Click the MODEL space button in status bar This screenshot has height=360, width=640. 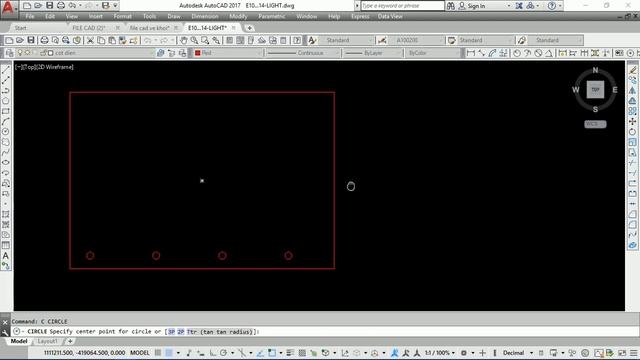click(x=140, y=353)
